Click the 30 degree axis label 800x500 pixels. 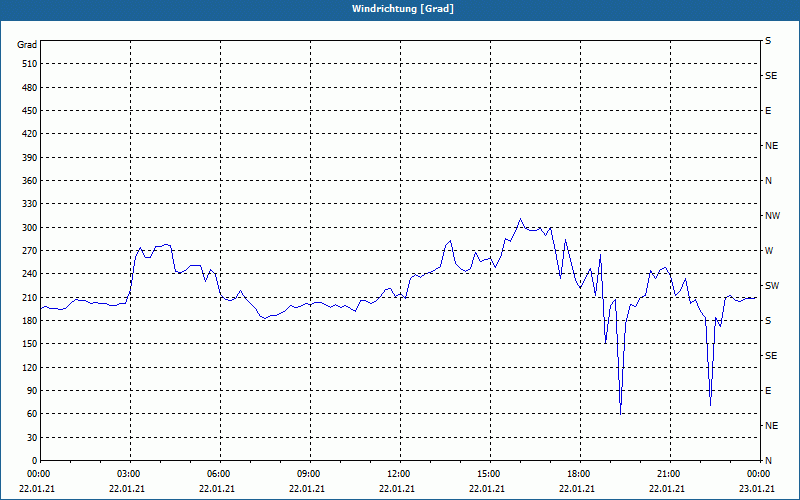click(32, 437)
